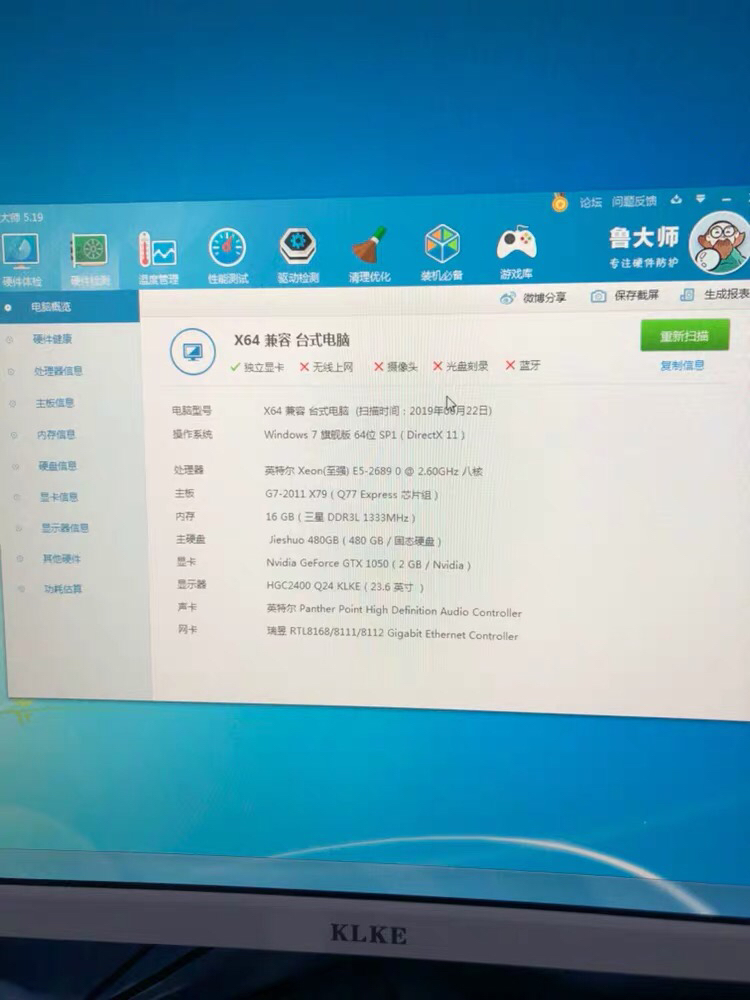The height and width of the screenshot is (1000, 750).
Task: Click 无线上网 feature indicator
Action: click(x=327, y=367)
